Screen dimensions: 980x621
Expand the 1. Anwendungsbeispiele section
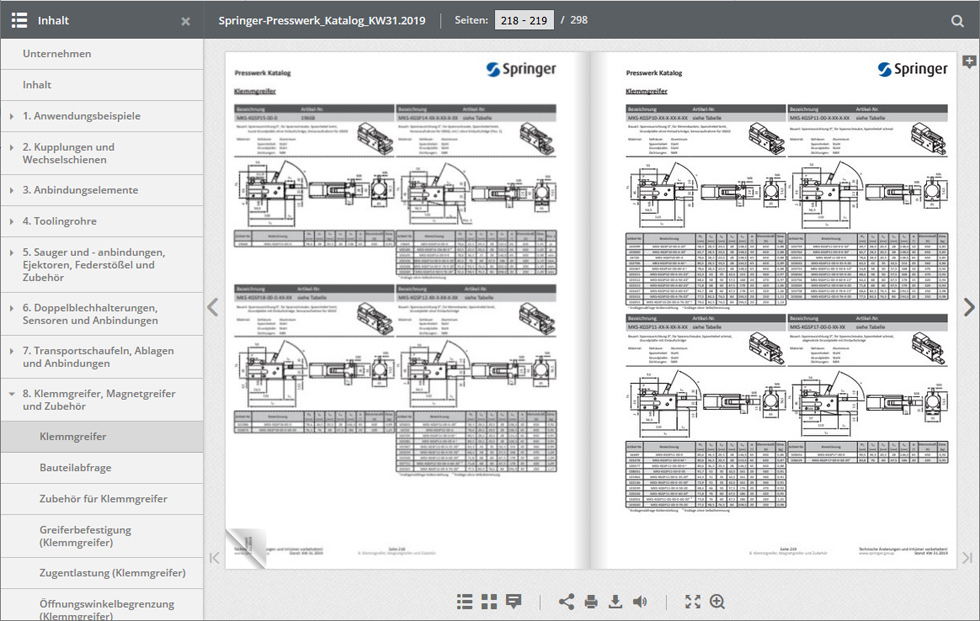click(12, 116)
